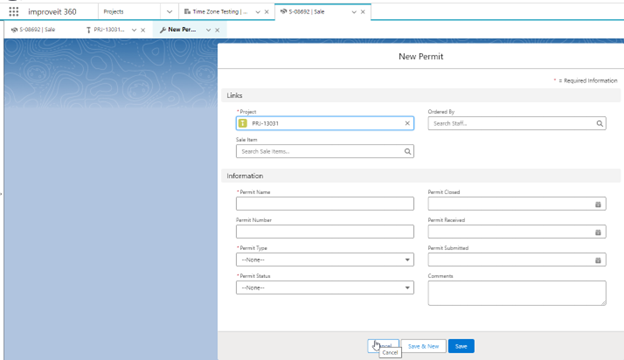Open the Permit Submitted calendar picker
Viewport: 624px width, 360px height.
[x=598, y=261]
